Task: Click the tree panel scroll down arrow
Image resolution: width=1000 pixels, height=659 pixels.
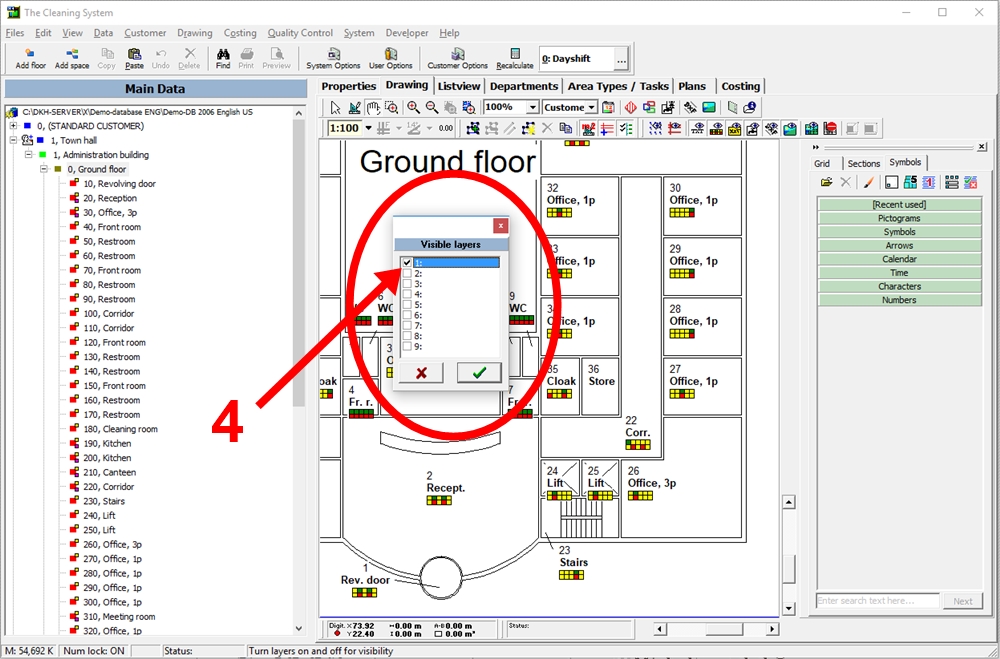Action: tap(298, 628)
